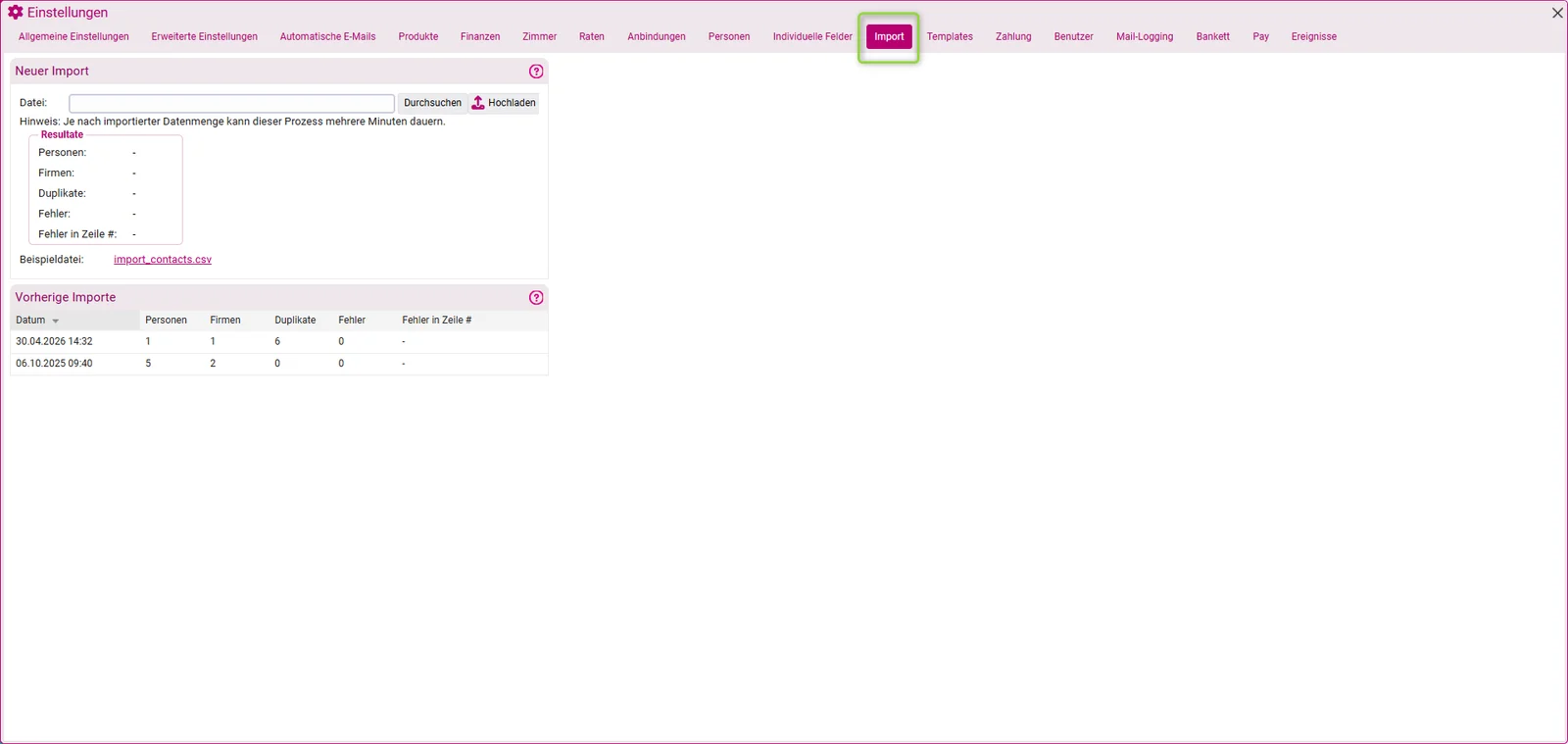Switch to the Bankett tab

(1213, 37)
